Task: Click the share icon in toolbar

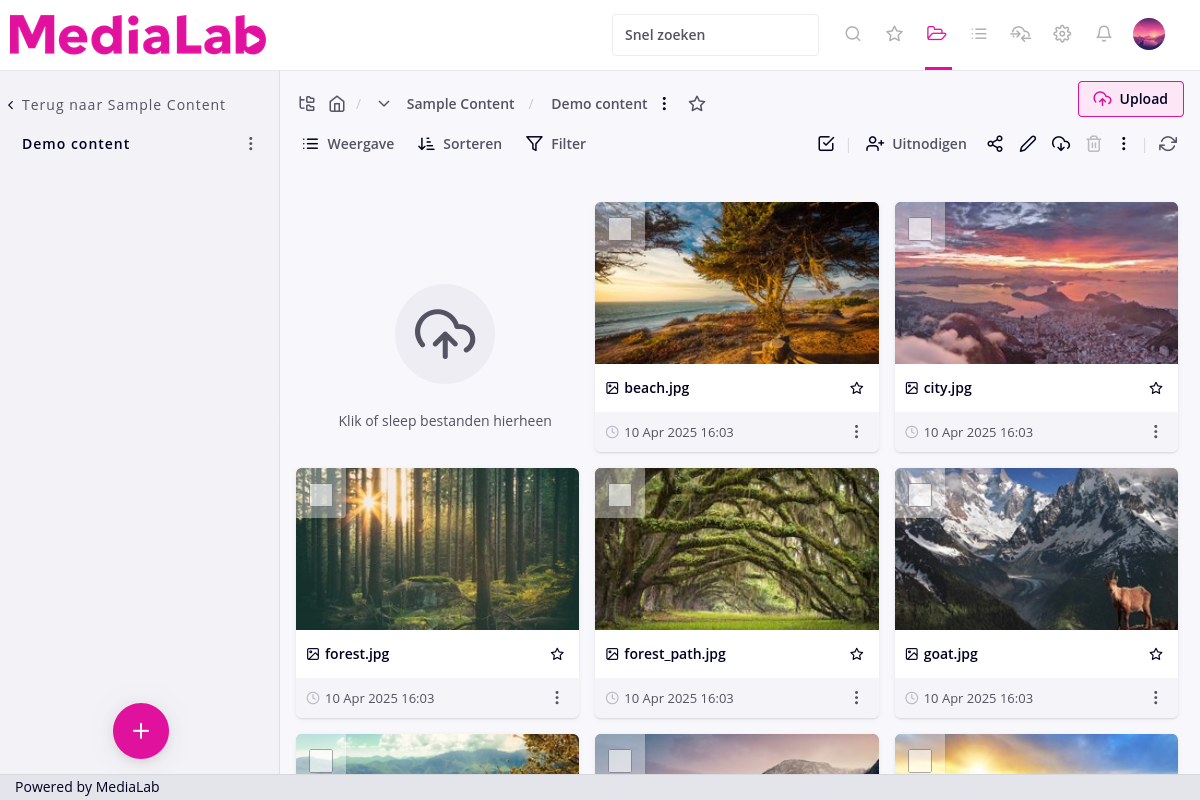Action: coord(995,144)
